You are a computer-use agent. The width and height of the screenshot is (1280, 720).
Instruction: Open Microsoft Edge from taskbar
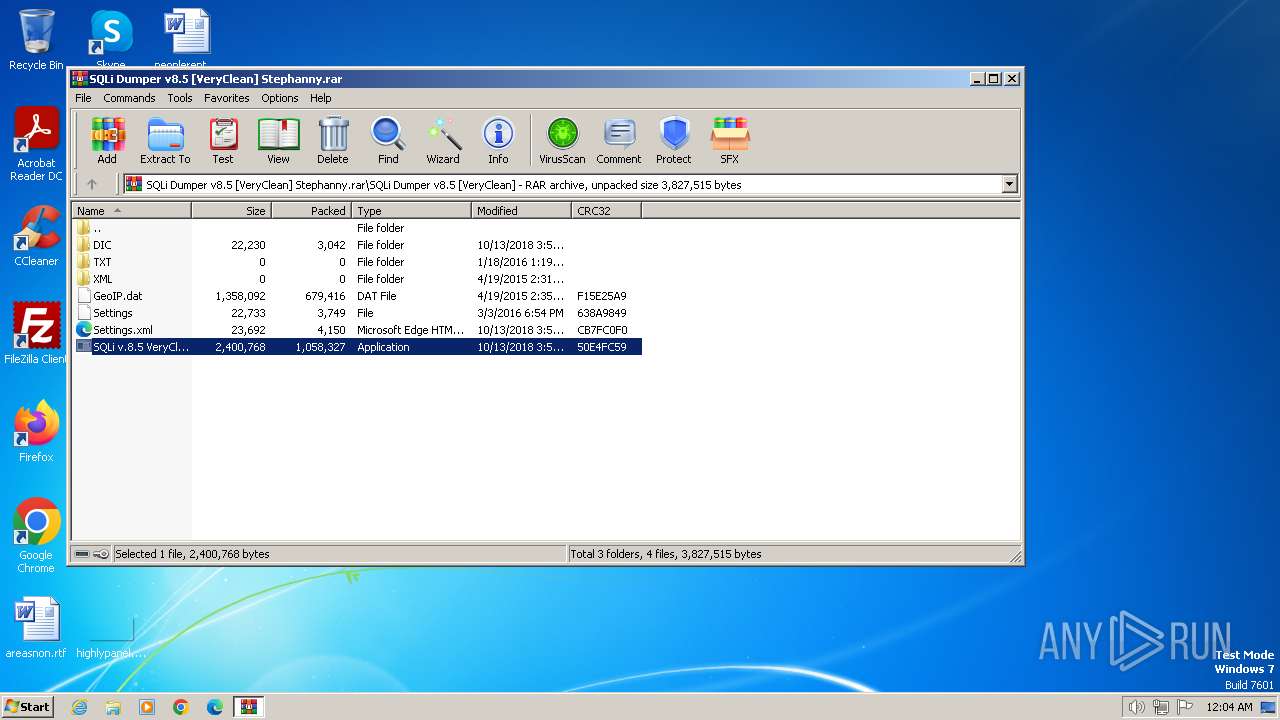tap(215, 707)
